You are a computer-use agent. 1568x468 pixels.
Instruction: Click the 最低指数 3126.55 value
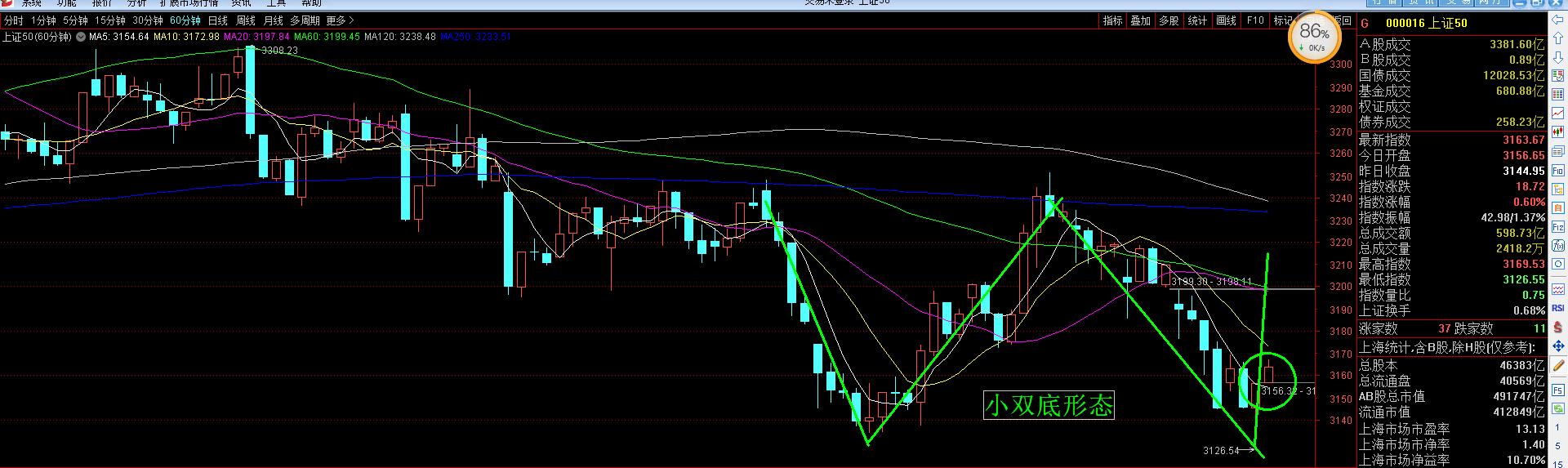(1523, 279)
